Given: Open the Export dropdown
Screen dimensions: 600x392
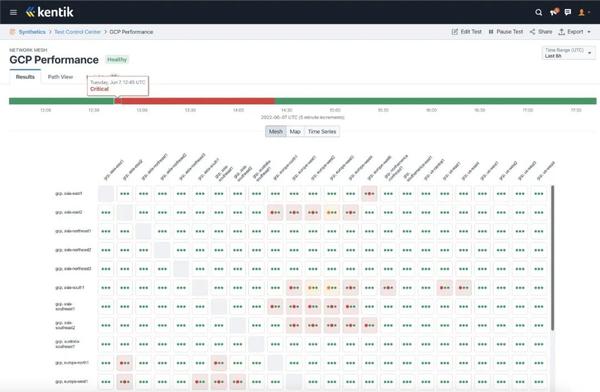Looking at the screenshot, I should (x=575, y=32).
